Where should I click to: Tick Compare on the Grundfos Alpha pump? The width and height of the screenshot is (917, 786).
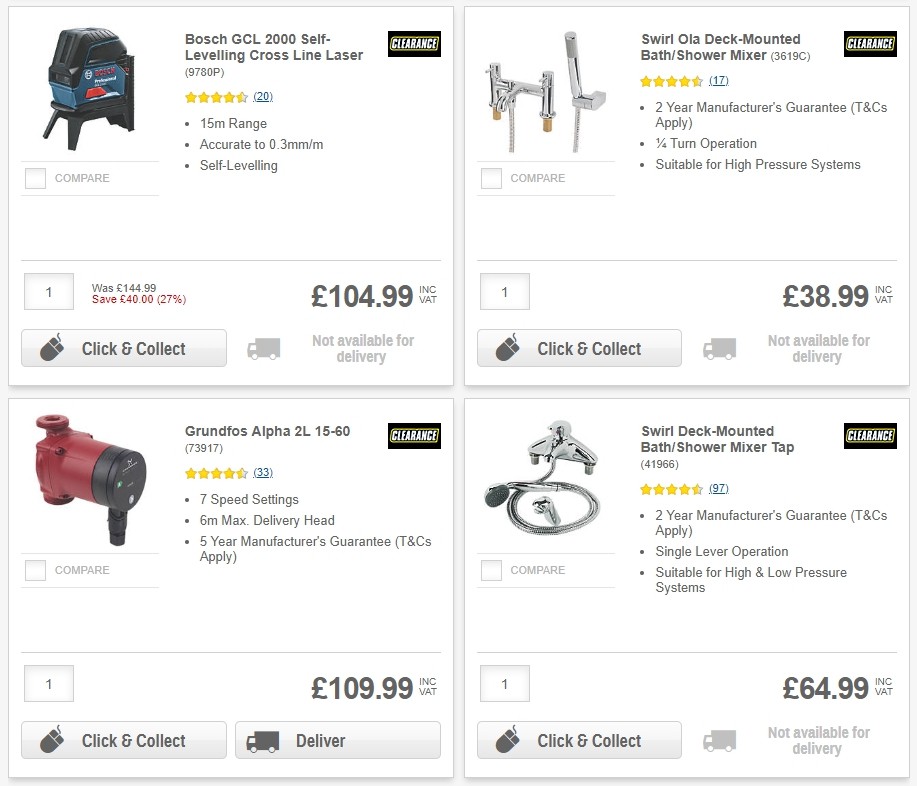35,570
